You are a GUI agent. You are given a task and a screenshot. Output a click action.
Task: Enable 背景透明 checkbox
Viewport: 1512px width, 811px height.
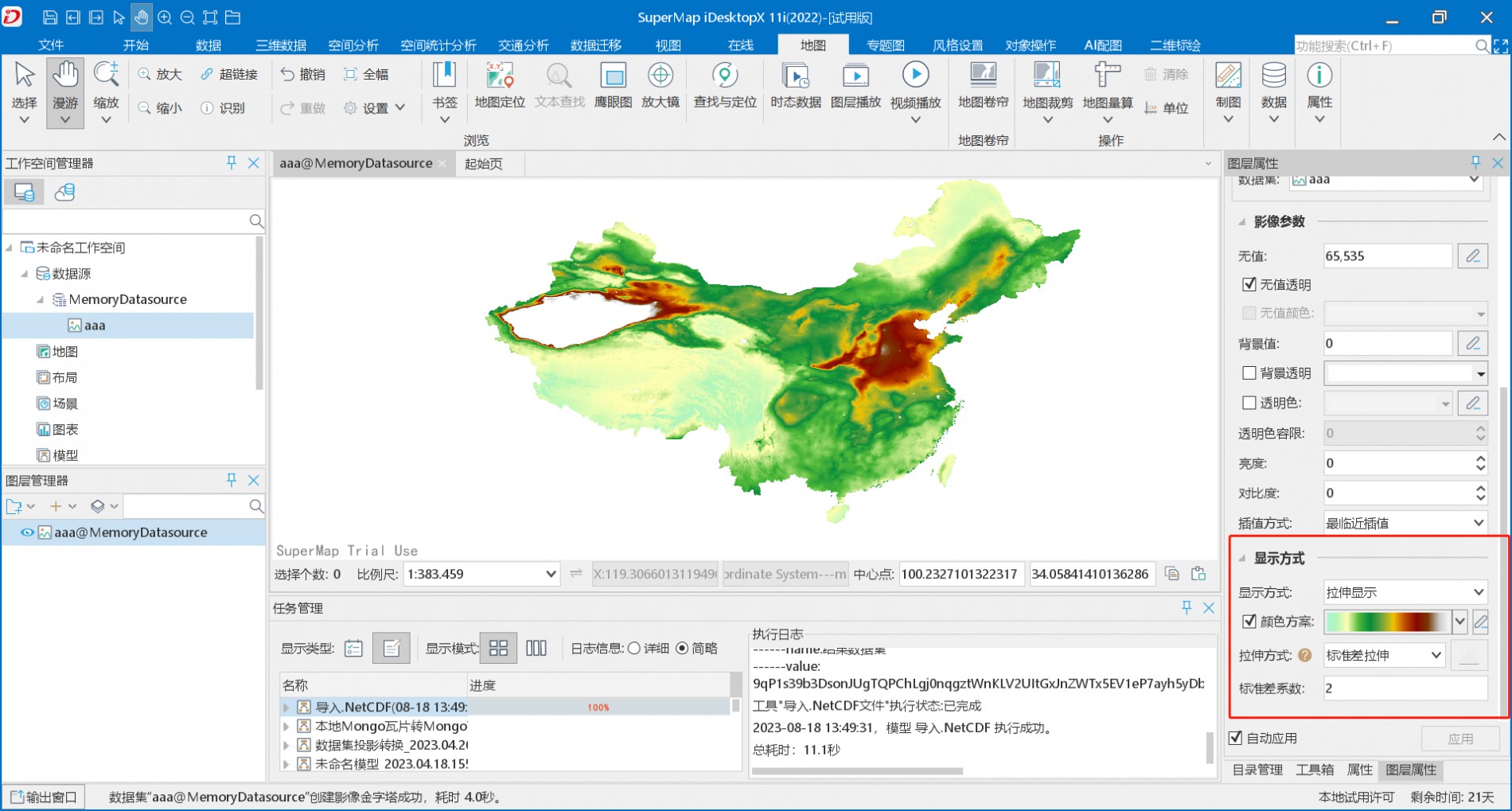1249,372
